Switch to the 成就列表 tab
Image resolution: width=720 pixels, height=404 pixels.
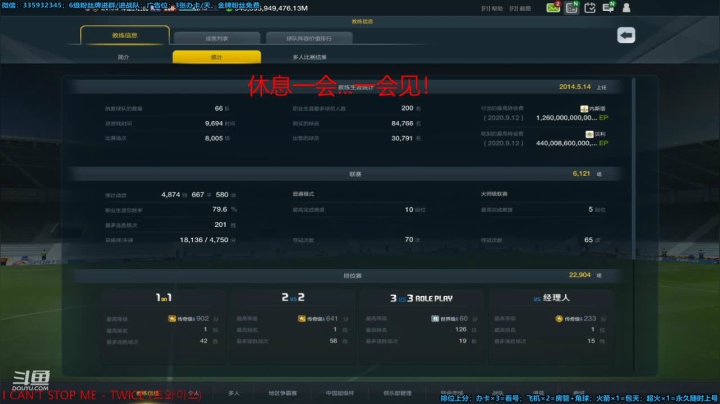point(217,38)
